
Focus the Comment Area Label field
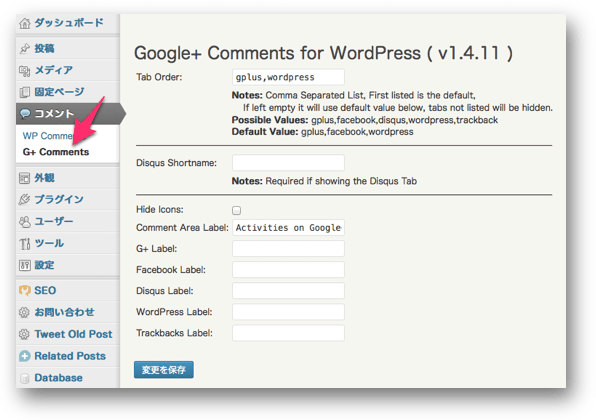[288, 228]
